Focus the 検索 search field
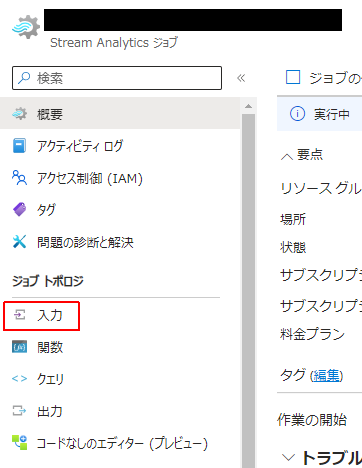Viewport: 362px width, 468px height. [x=117, y=78]
